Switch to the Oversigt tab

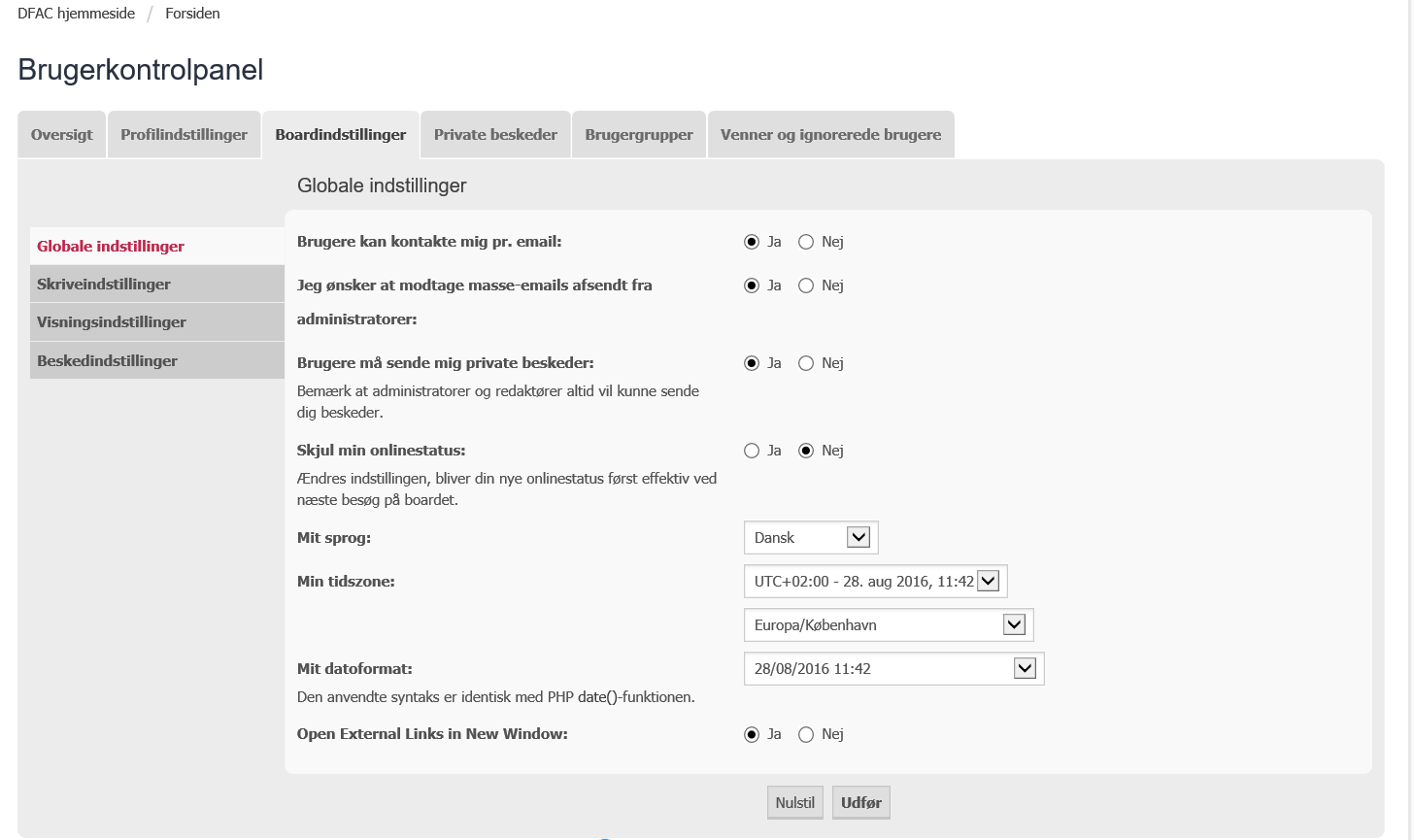(62, 135)
